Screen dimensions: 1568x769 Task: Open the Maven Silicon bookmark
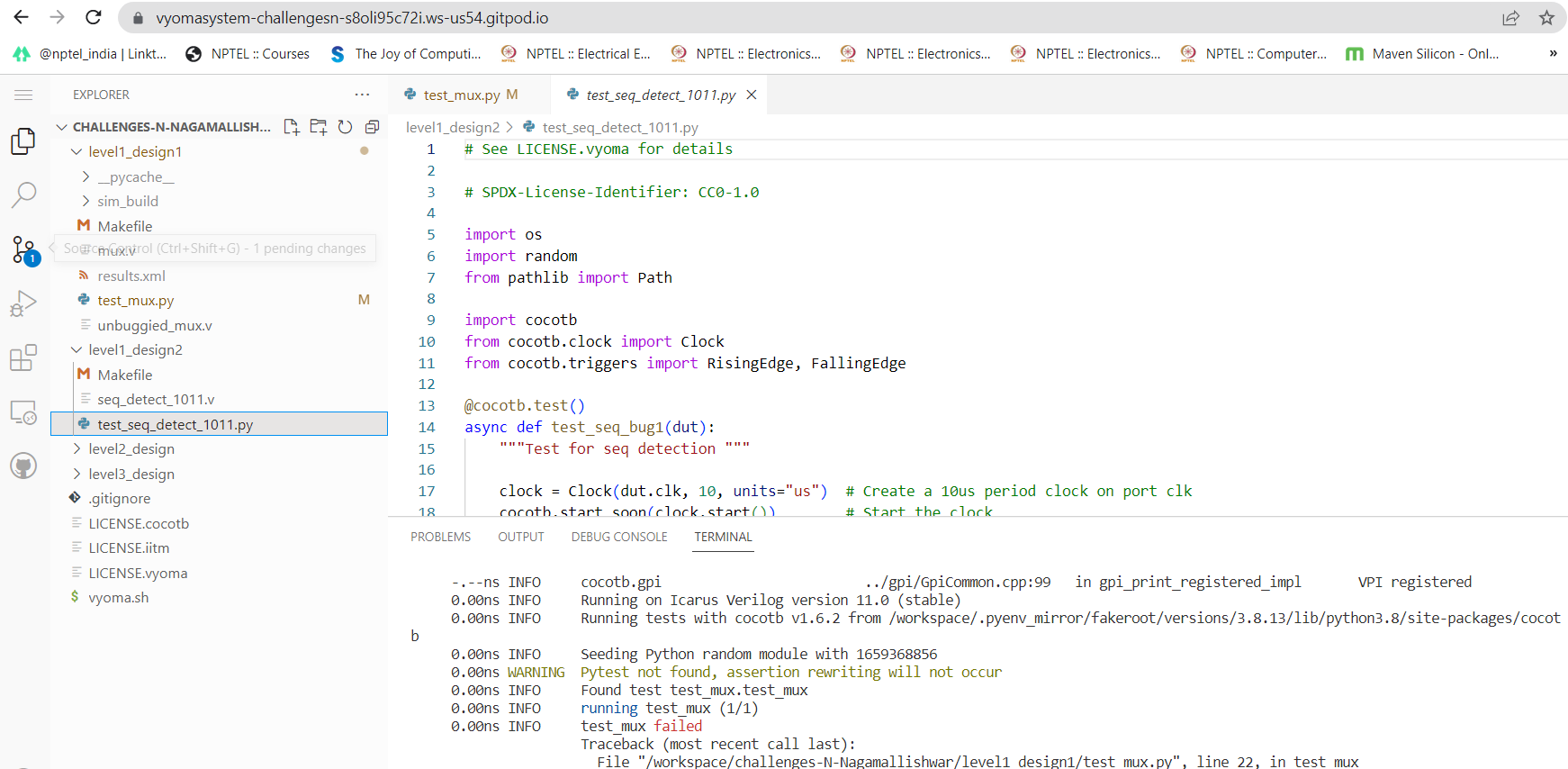tap(1423, 54)
